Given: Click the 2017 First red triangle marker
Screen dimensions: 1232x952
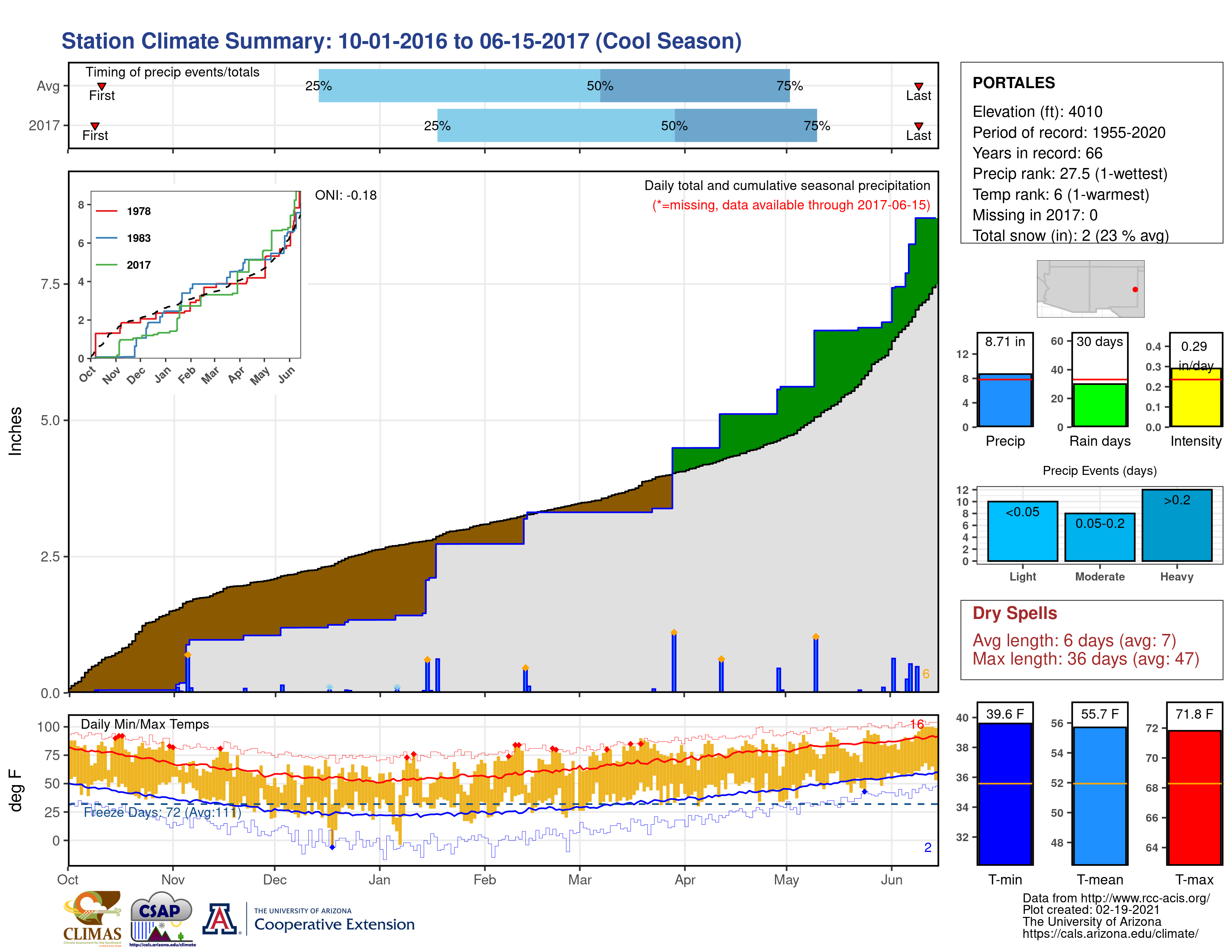Looking at the screenshot, I should (95, 126).
